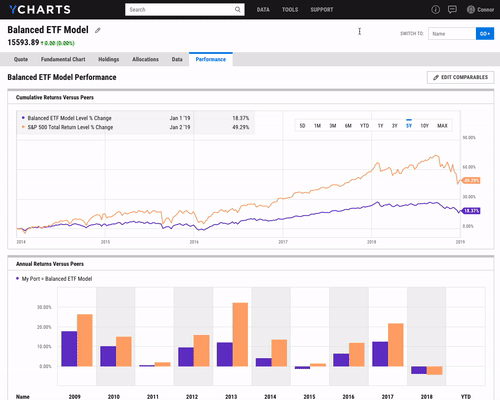500x400 pixels.
Task: Click the 2009 purple portfolio bar
Action: (69, 349)
